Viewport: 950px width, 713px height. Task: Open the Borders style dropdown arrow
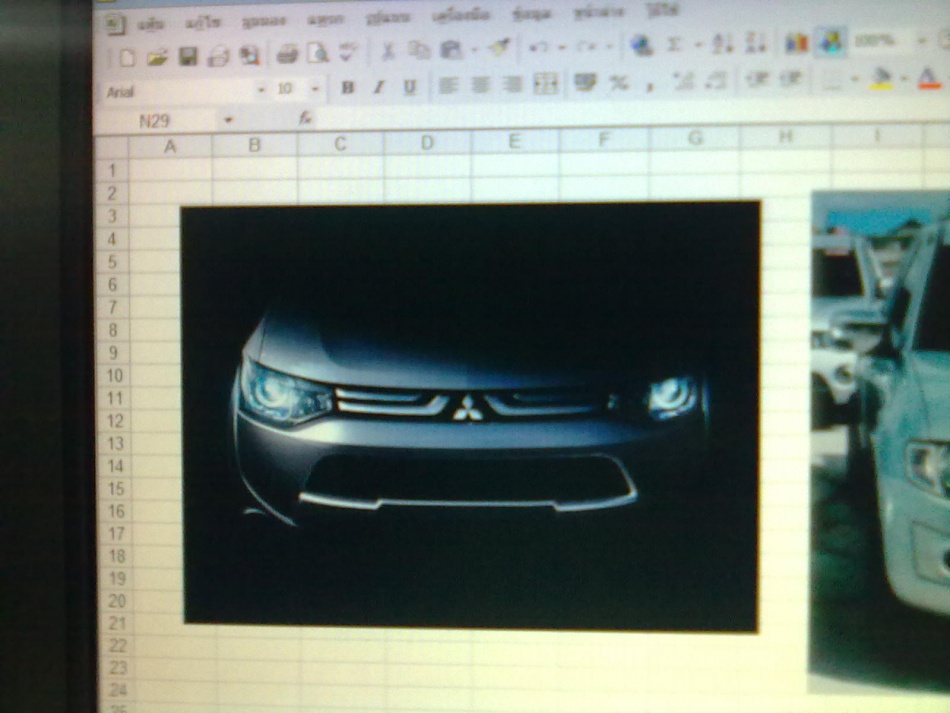tap(854, 79)
